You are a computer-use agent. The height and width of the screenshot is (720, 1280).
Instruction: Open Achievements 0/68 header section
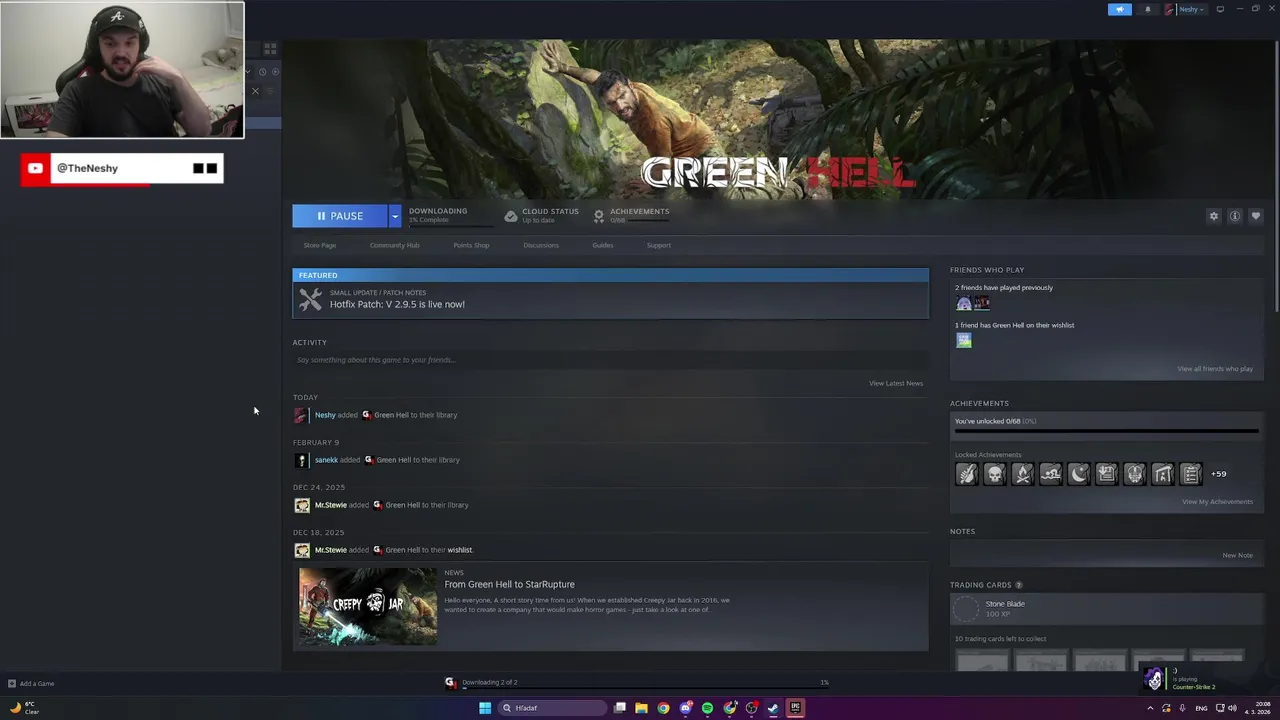(x=631, y=215)
